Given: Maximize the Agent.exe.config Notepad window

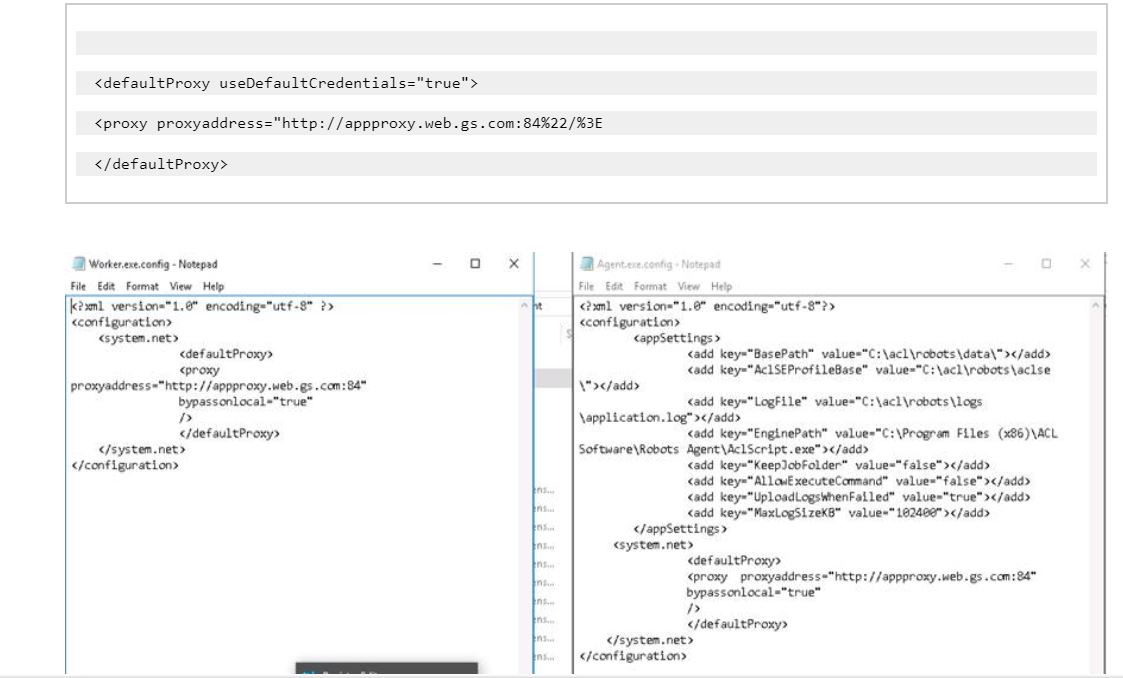Looking at the screenshot, I should (1046, 264).
